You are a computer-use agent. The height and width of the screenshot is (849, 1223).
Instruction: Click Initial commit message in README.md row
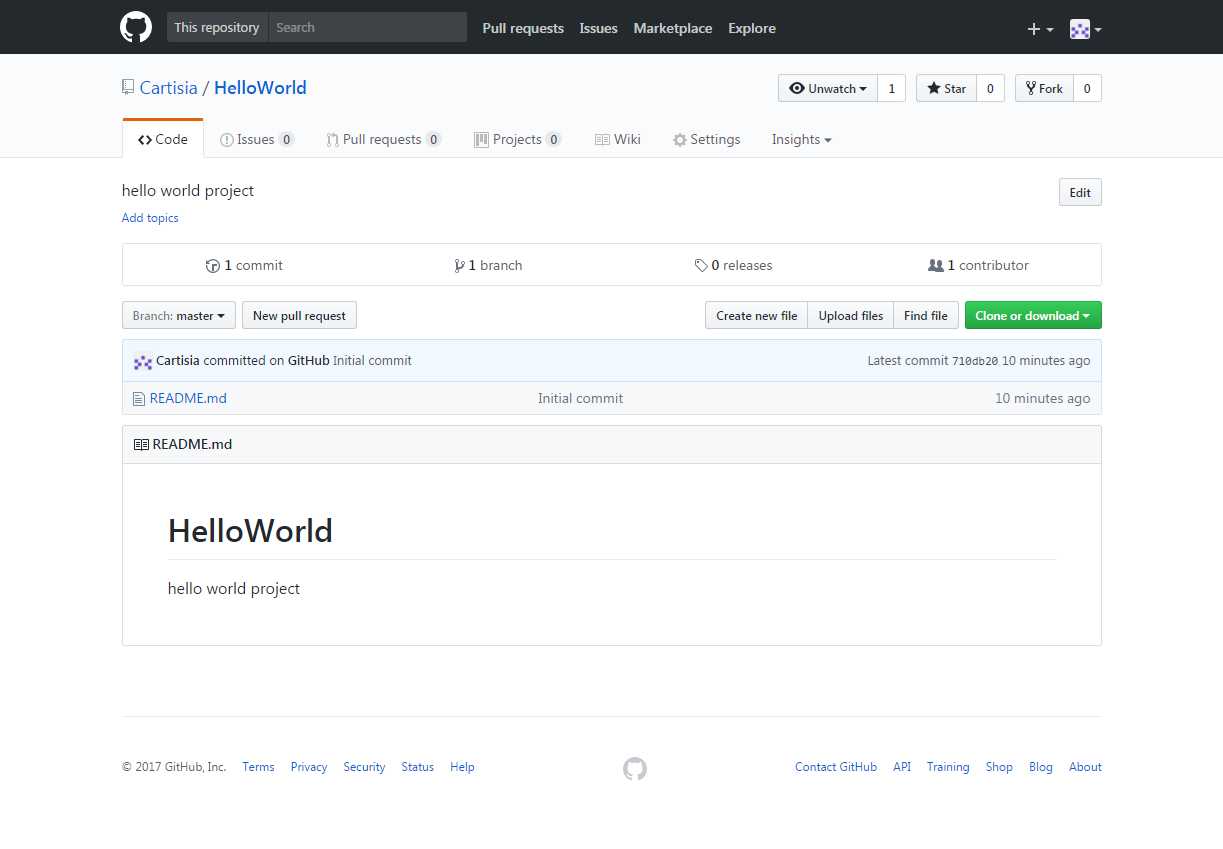[x=580, y=398]
